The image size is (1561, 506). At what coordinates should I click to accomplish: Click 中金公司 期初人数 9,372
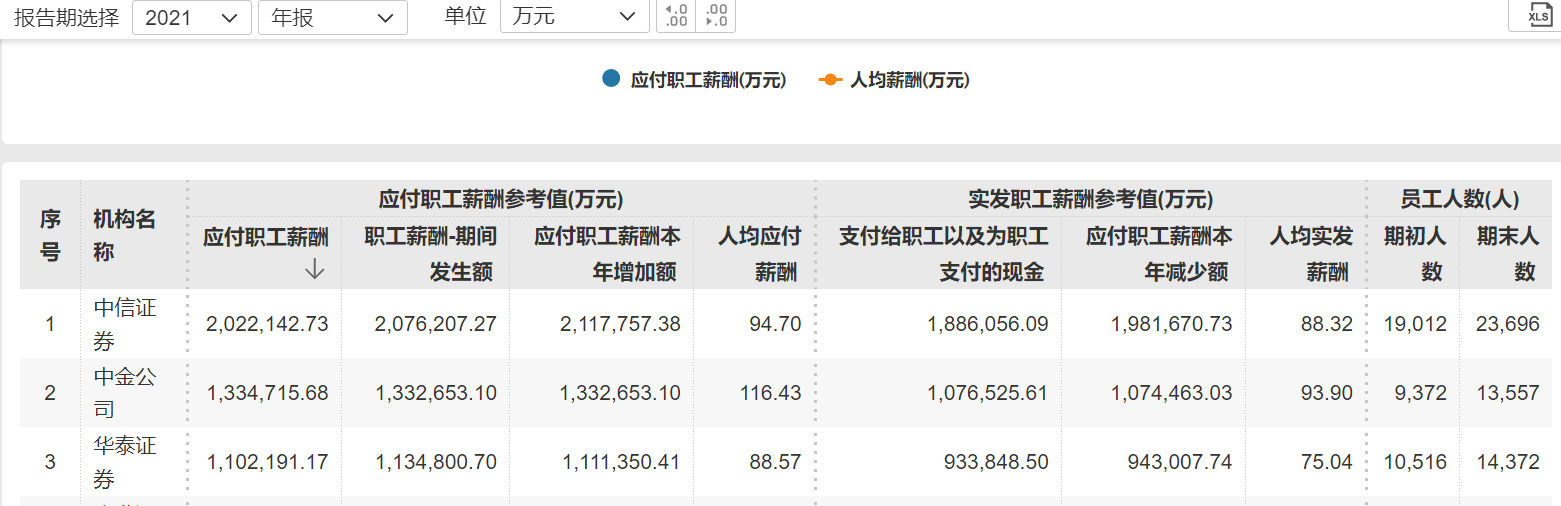1420,393
